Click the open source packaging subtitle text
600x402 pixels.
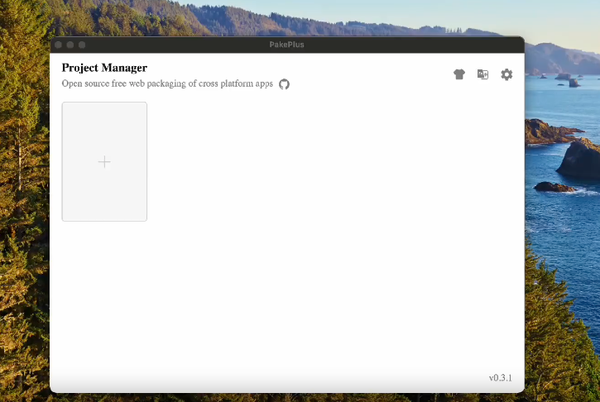[167, 83]
